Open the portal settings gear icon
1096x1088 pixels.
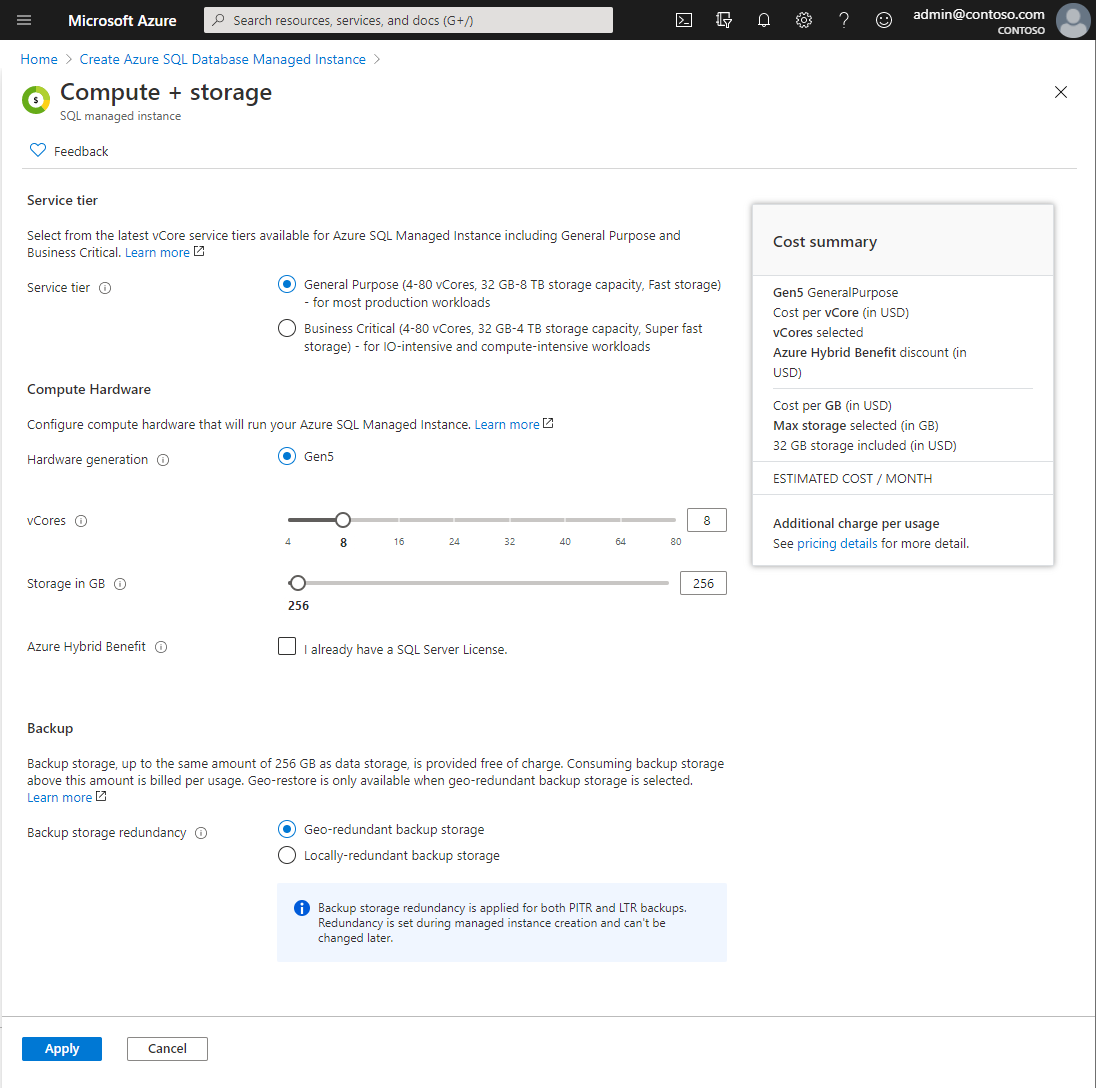coord(803,20)
